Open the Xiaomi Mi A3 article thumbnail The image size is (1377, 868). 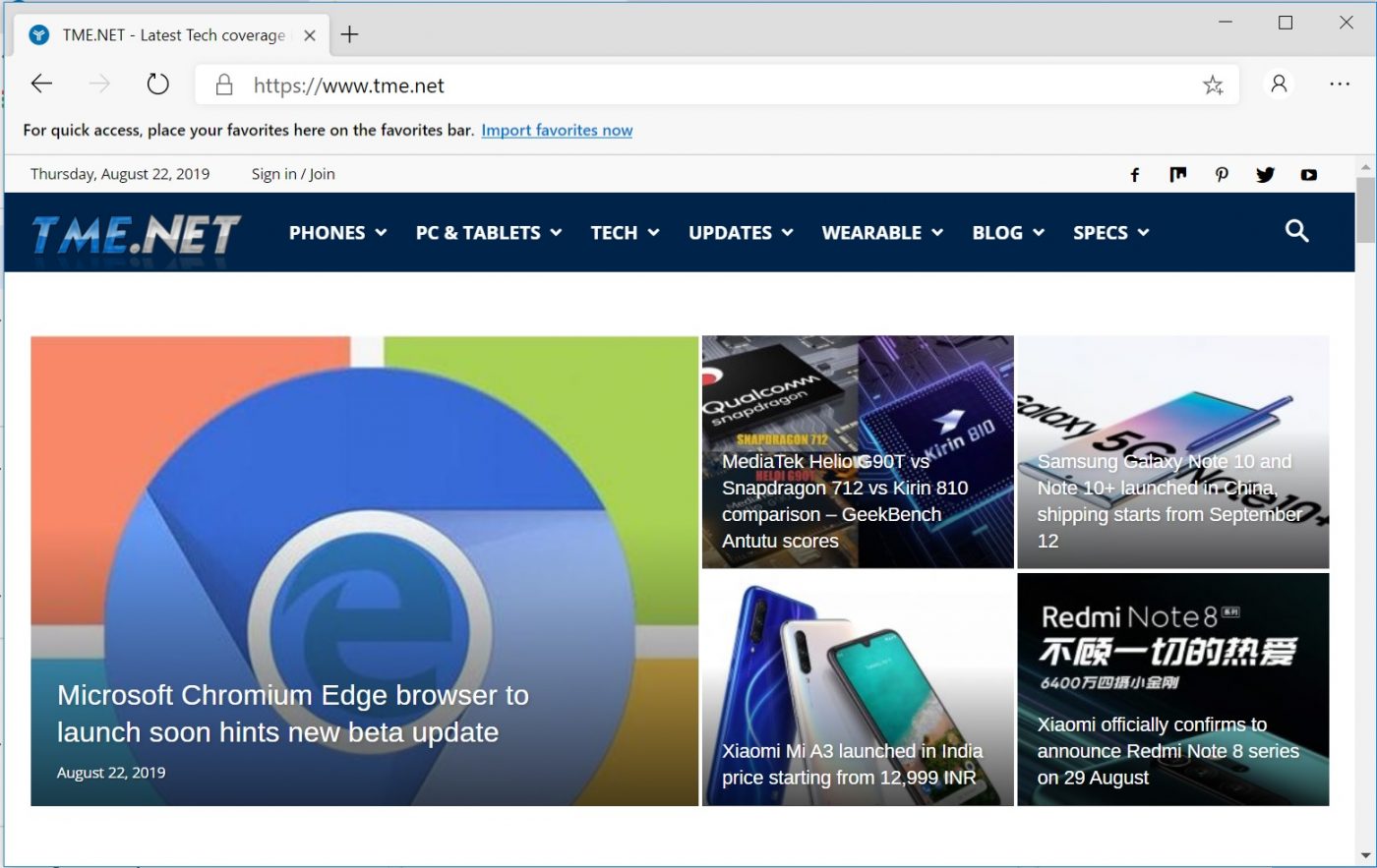point(857,688)
